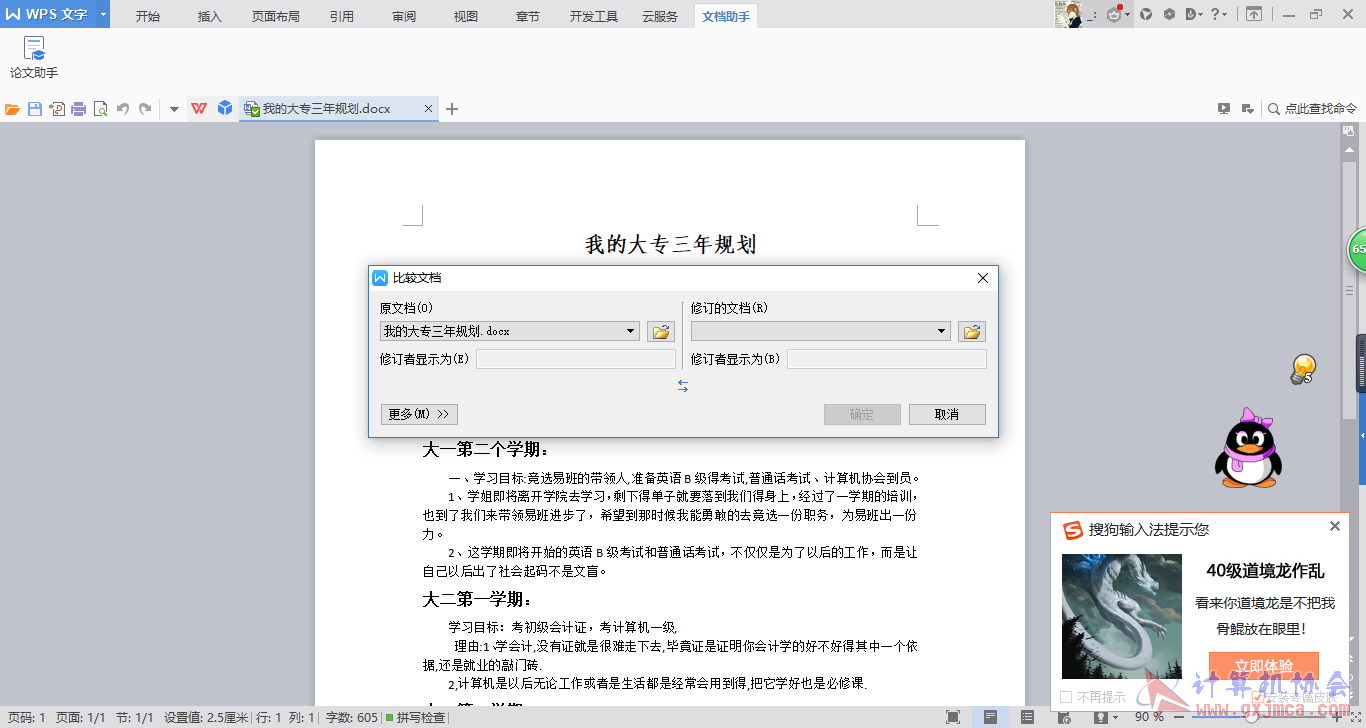Click the 修订者显示为(B) input field
Viewport: 1366px width, 728px height.
click(887, 359)
